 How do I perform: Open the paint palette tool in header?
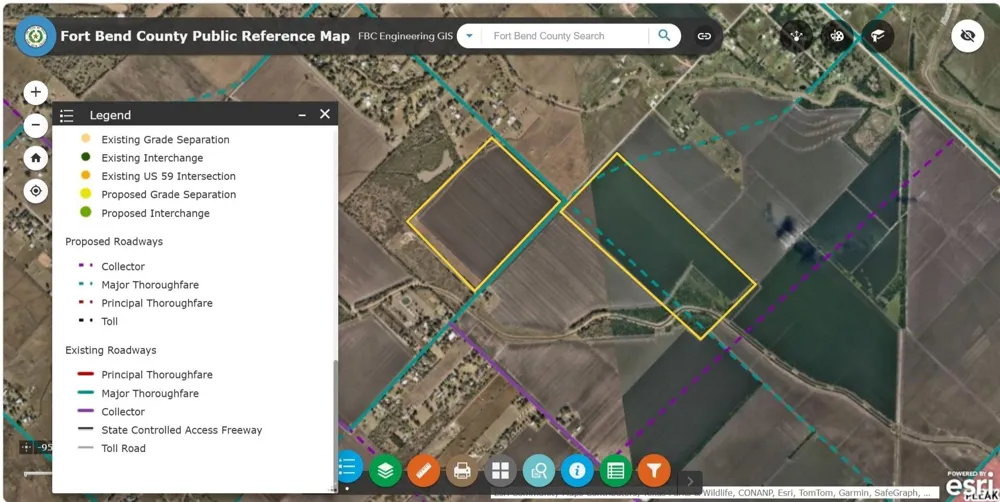[x=837, y=36]
